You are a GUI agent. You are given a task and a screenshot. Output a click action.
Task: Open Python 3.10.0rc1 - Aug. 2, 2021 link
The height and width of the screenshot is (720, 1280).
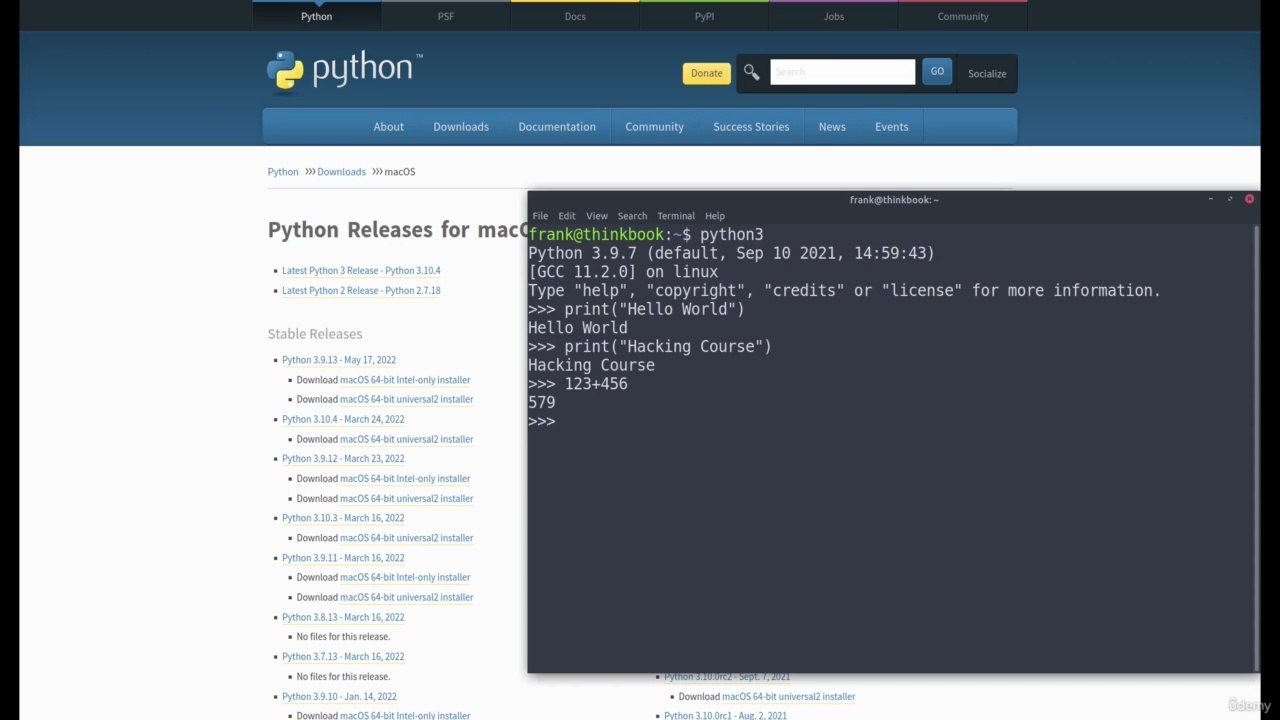click(725, 716)
